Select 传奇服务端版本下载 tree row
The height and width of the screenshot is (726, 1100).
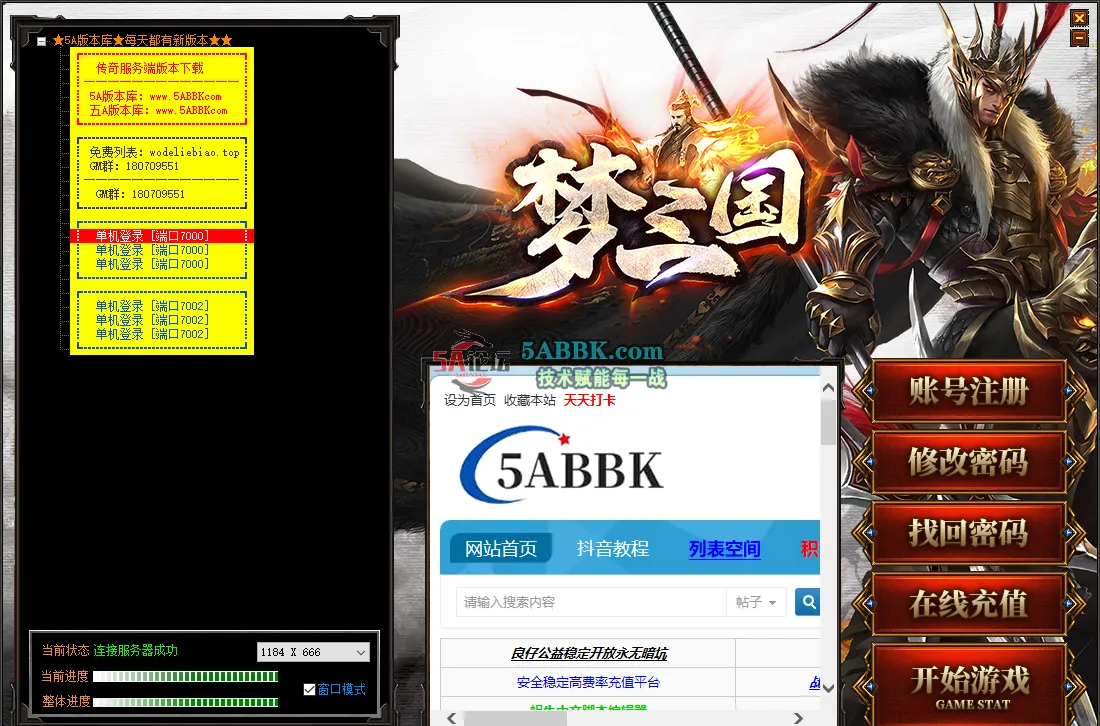tap(149, 68)
